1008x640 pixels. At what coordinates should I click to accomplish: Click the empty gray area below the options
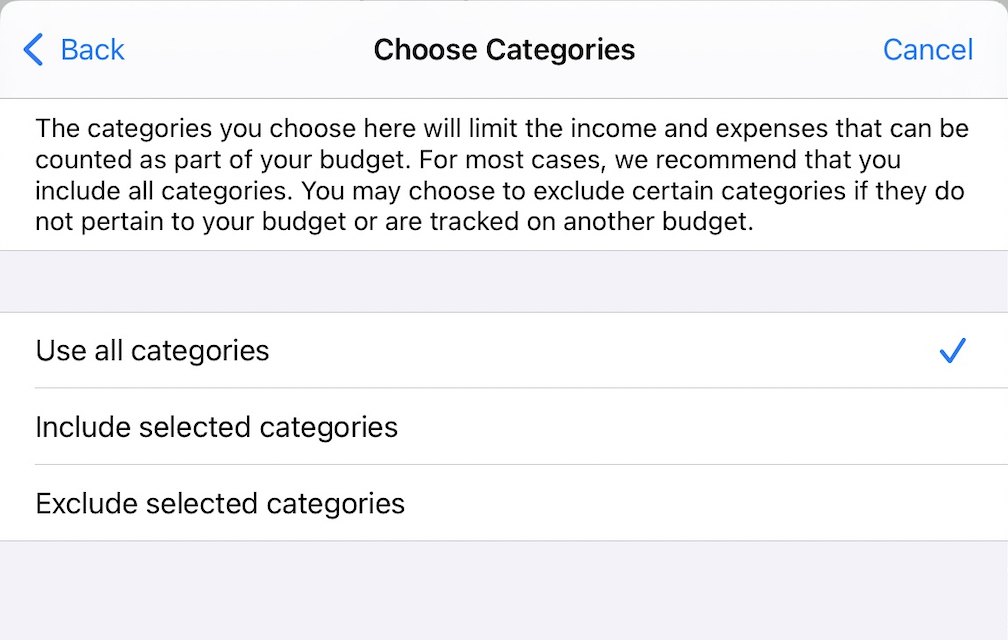tap(504, 590)
